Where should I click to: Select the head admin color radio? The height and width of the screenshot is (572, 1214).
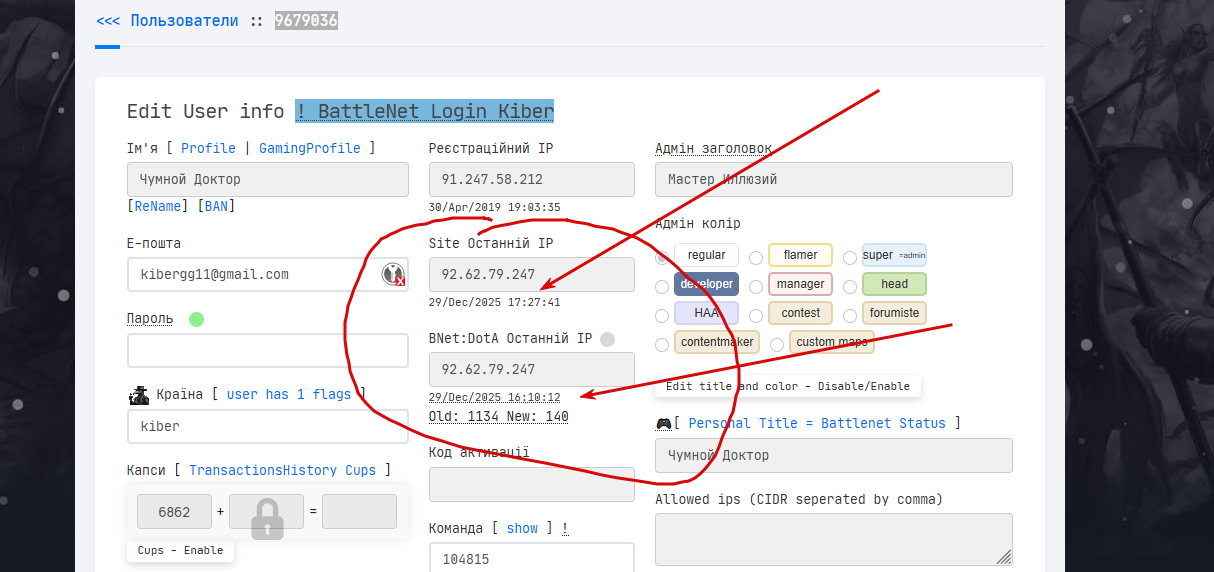[850, 286]
